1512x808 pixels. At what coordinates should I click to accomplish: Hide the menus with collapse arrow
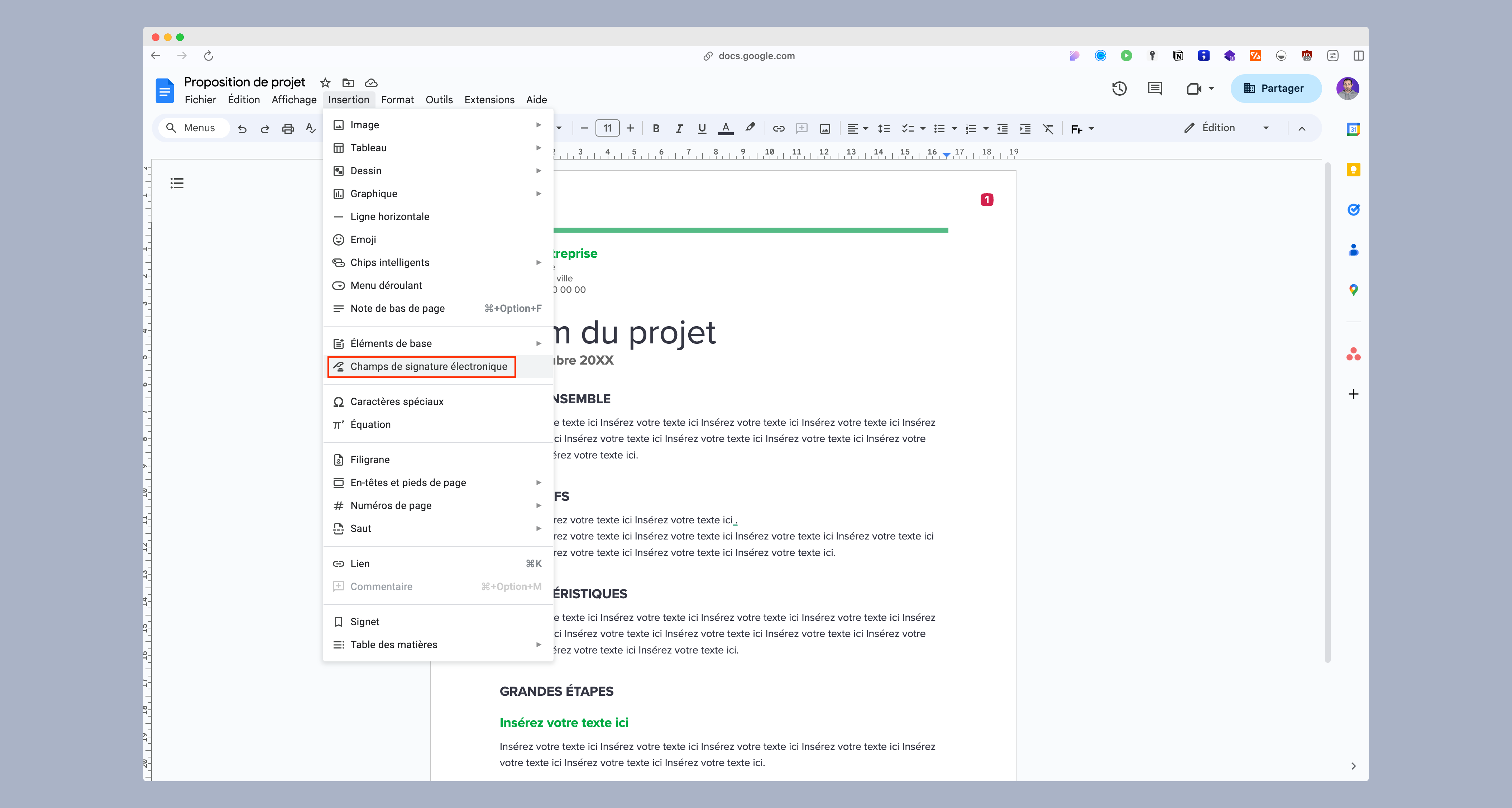point(1301,129)
